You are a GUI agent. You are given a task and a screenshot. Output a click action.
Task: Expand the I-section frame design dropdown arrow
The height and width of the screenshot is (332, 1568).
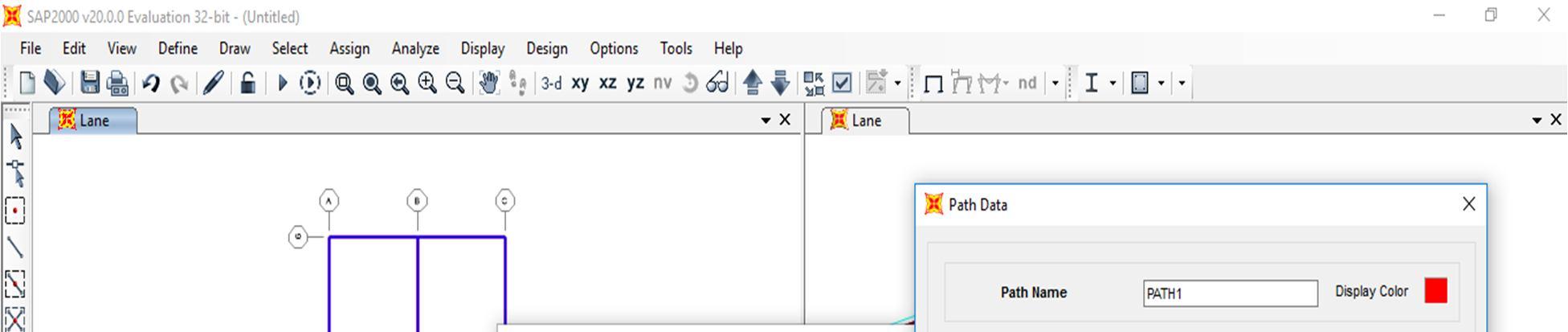pos(1113,83)
